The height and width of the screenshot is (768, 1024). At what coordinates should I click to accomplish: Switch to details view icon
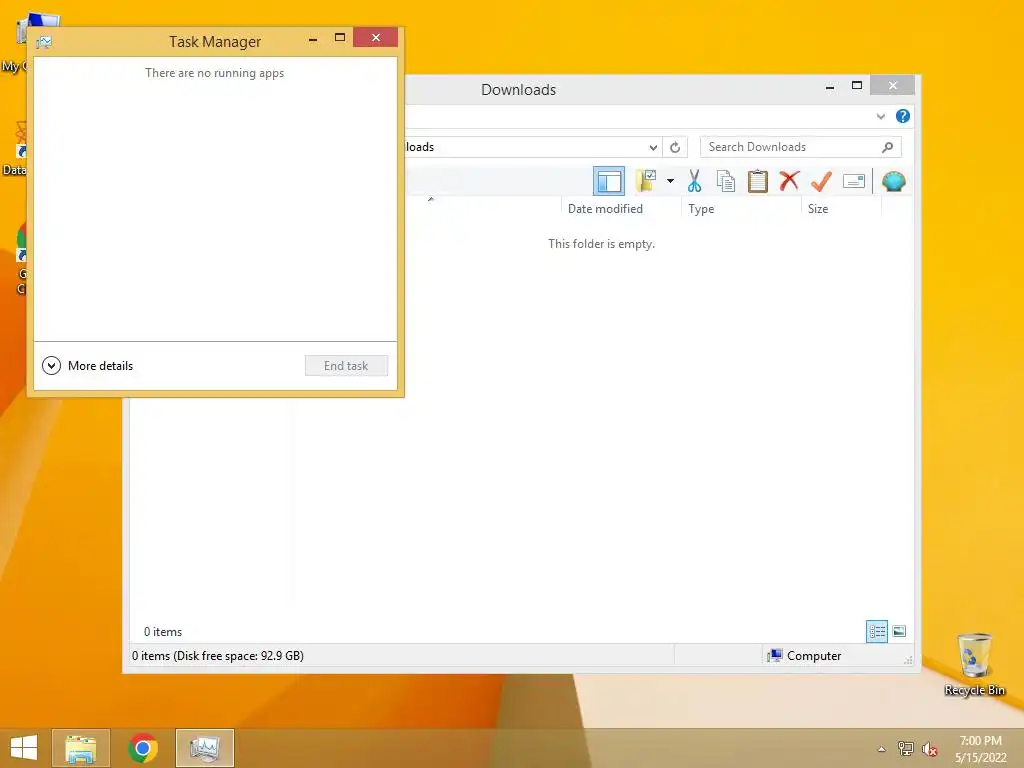click(876, 631)
